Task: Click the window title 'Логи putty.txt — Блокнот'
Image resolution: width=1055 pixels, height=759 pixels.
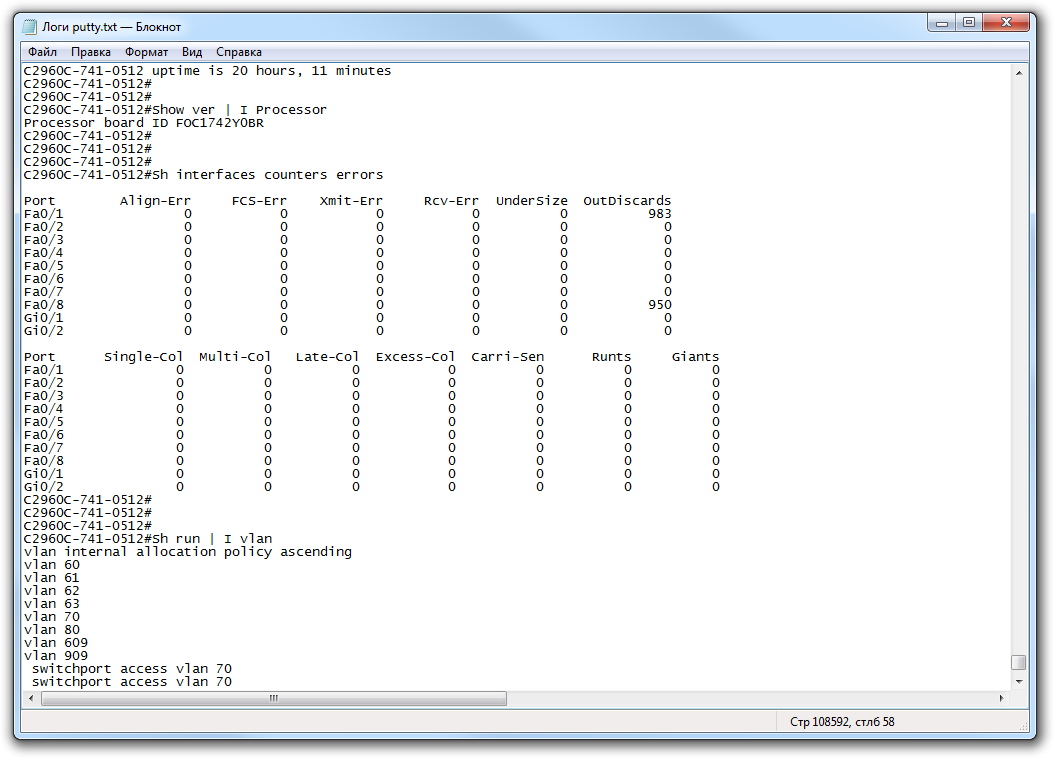Action: point(112,27)
